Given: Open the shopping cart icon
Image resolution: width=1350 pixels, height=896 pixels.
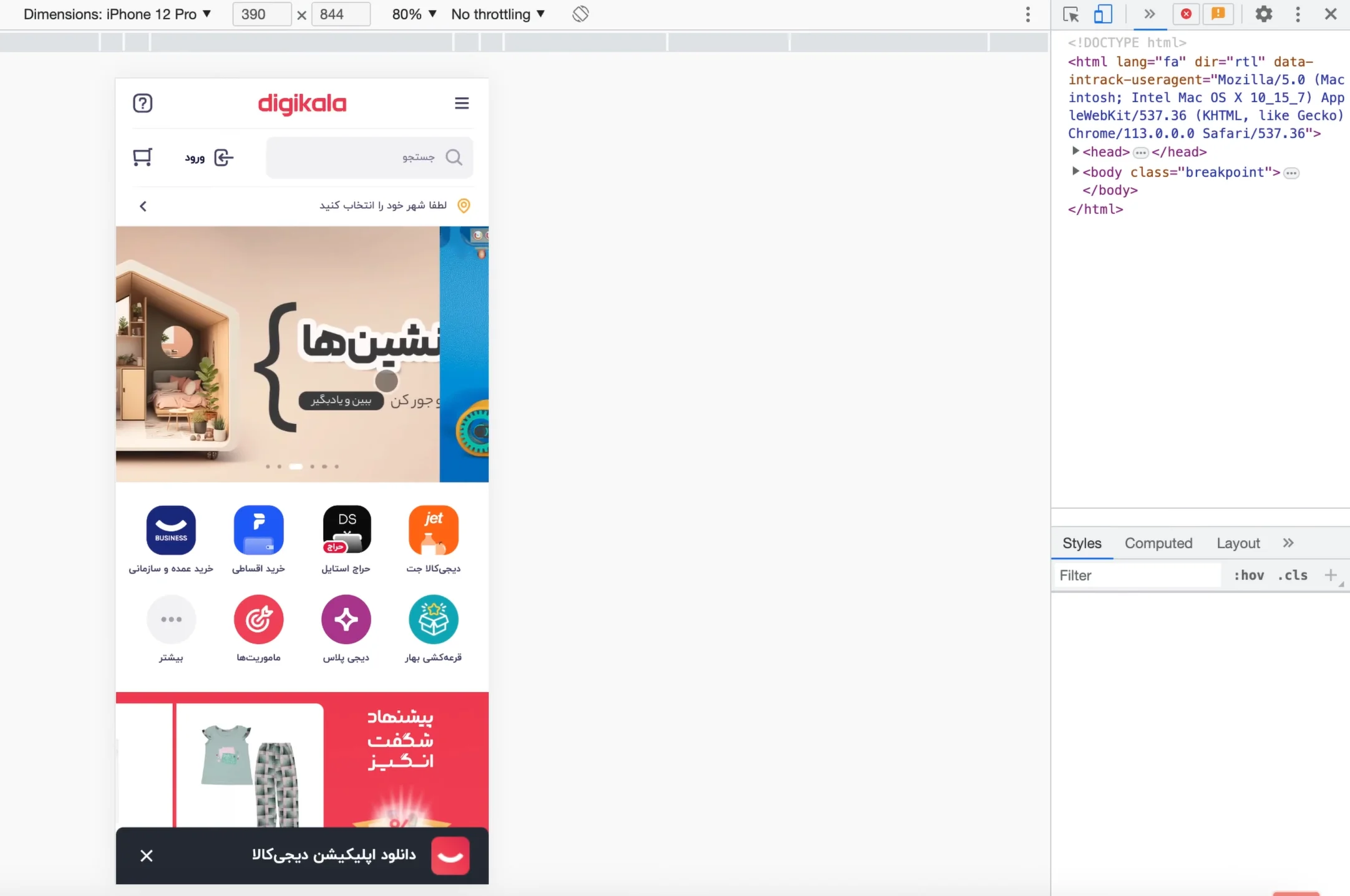Looking at the screenshot, I should [142, 157].
